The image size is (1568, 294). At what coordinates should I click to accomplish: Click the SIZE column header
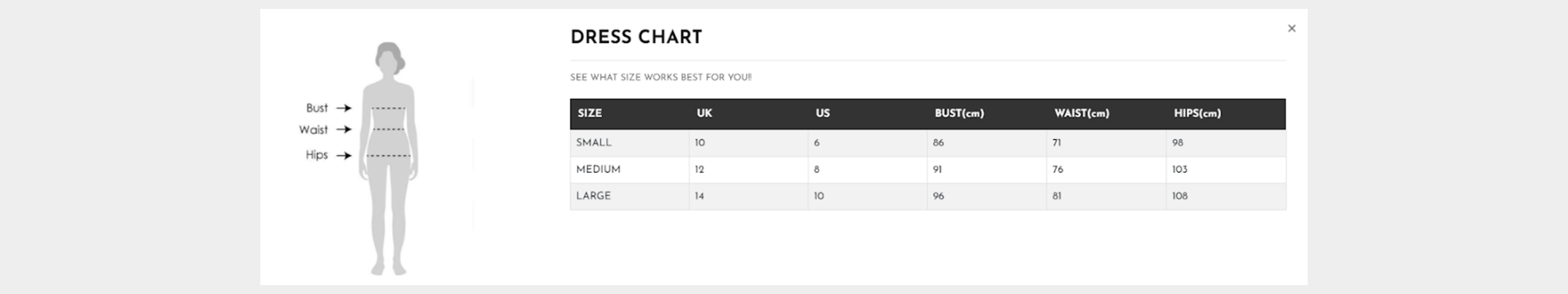click(590, 113)
